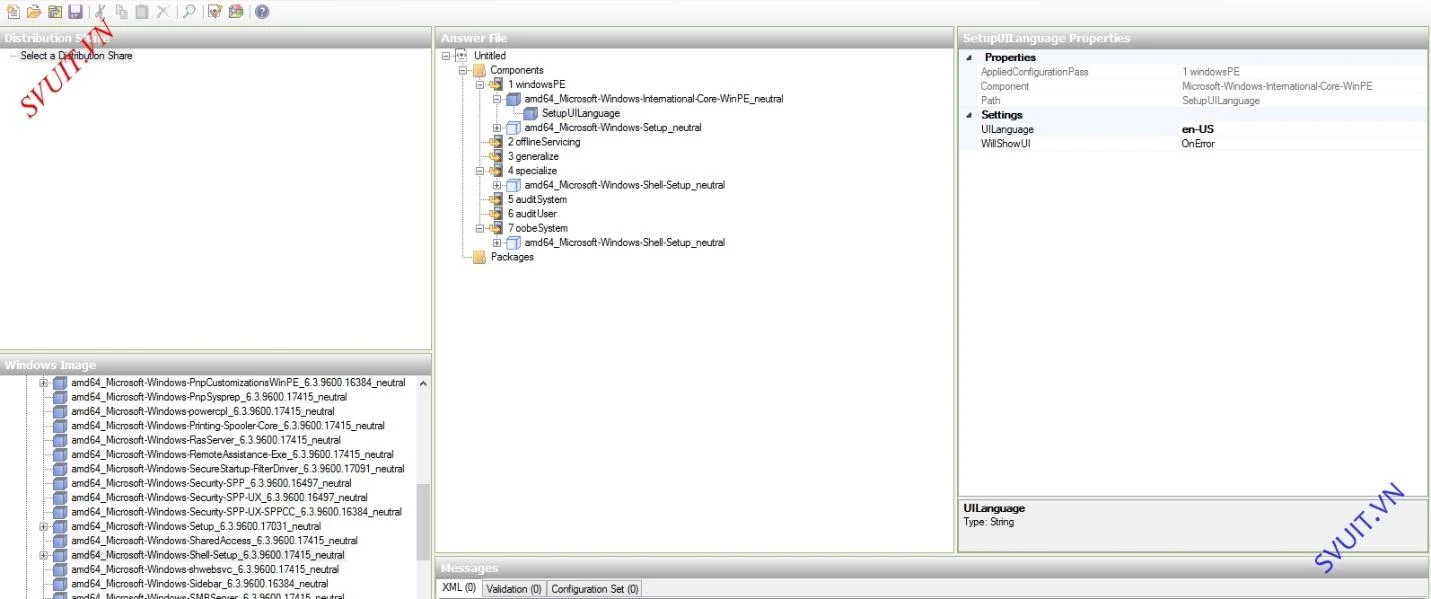Click cube icon beside Sidebar component
Screen dimensions: 1431x599
click(60, 584)
